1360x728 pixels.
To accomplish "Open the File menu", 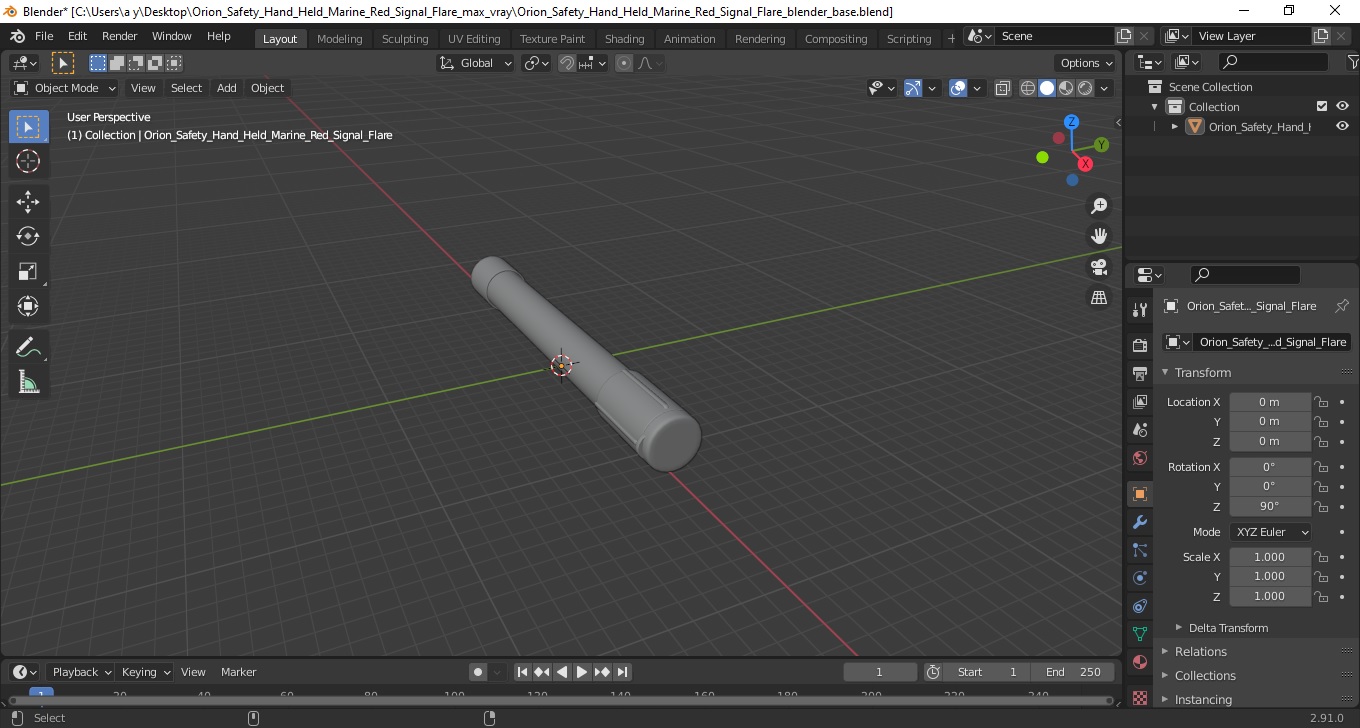I will (44, 36).
